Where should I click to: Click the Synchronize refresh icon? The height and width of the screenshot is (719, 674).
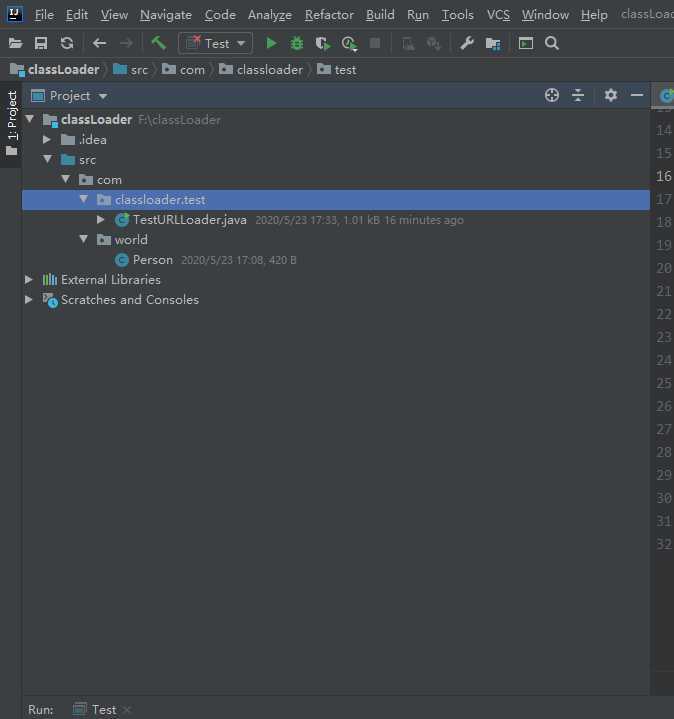click(67, 44)
